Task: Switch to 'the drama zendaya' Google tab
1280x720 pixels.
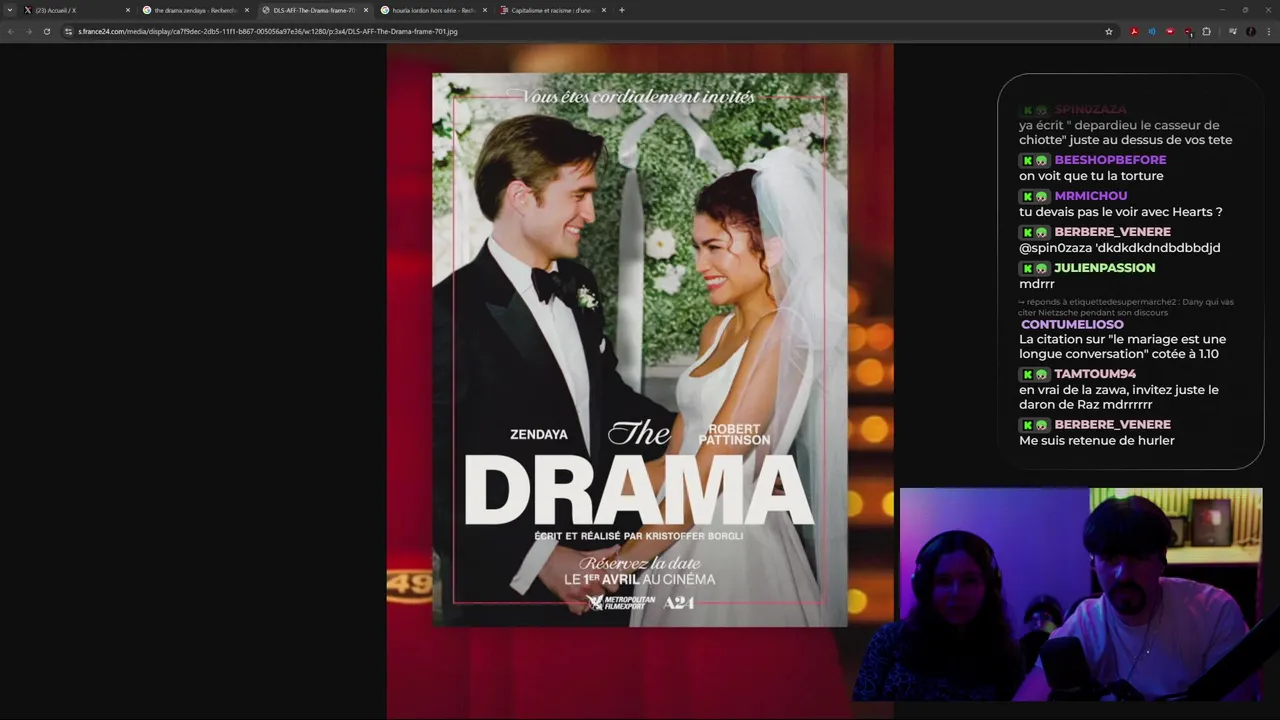Action: click(x=195, y=10)
